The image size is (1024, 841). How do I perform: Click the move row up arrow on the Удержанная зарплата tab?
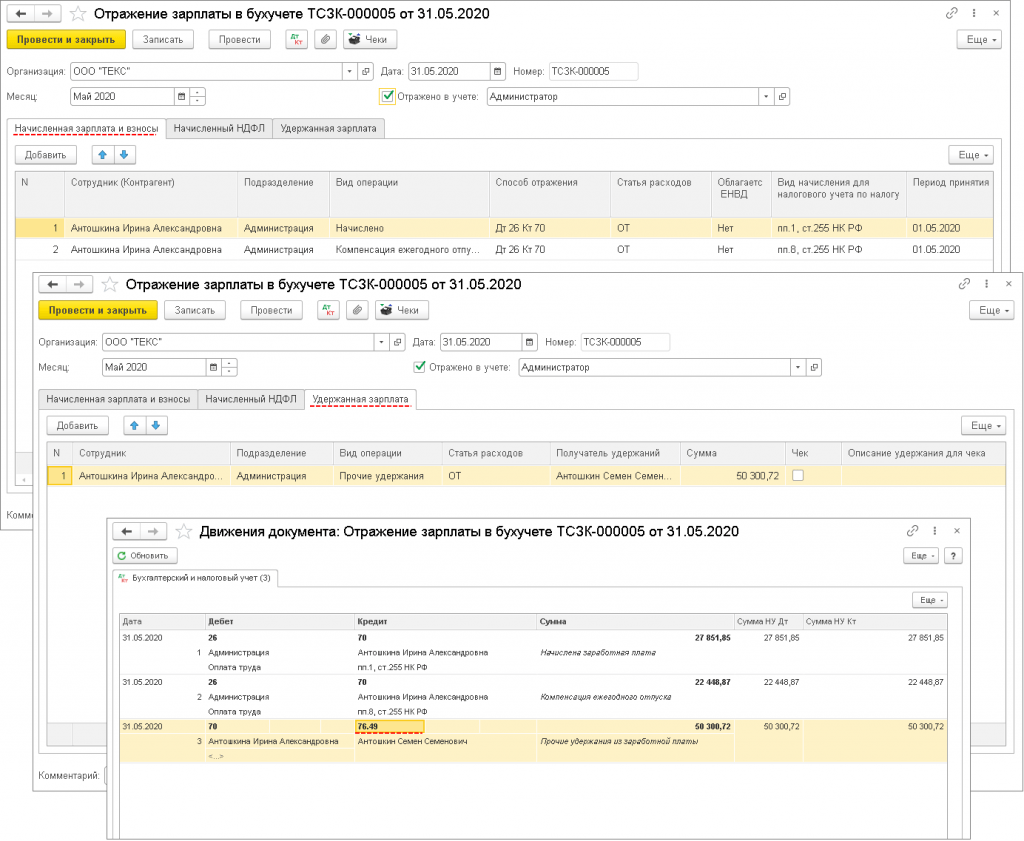(x=133, y=425)
